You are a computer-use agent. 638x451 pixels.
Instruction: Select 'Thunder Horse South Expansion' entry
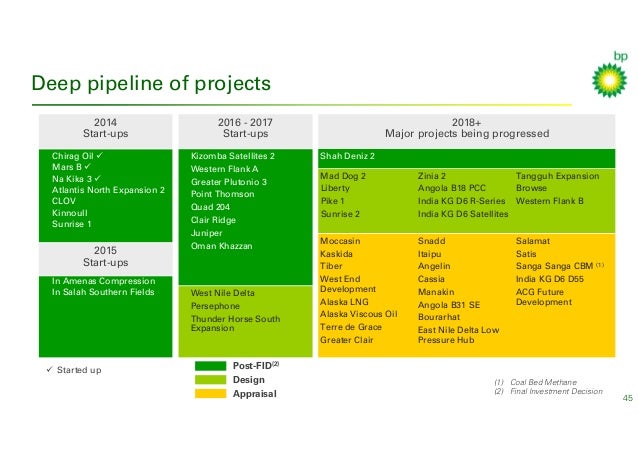tap(236, 323)
